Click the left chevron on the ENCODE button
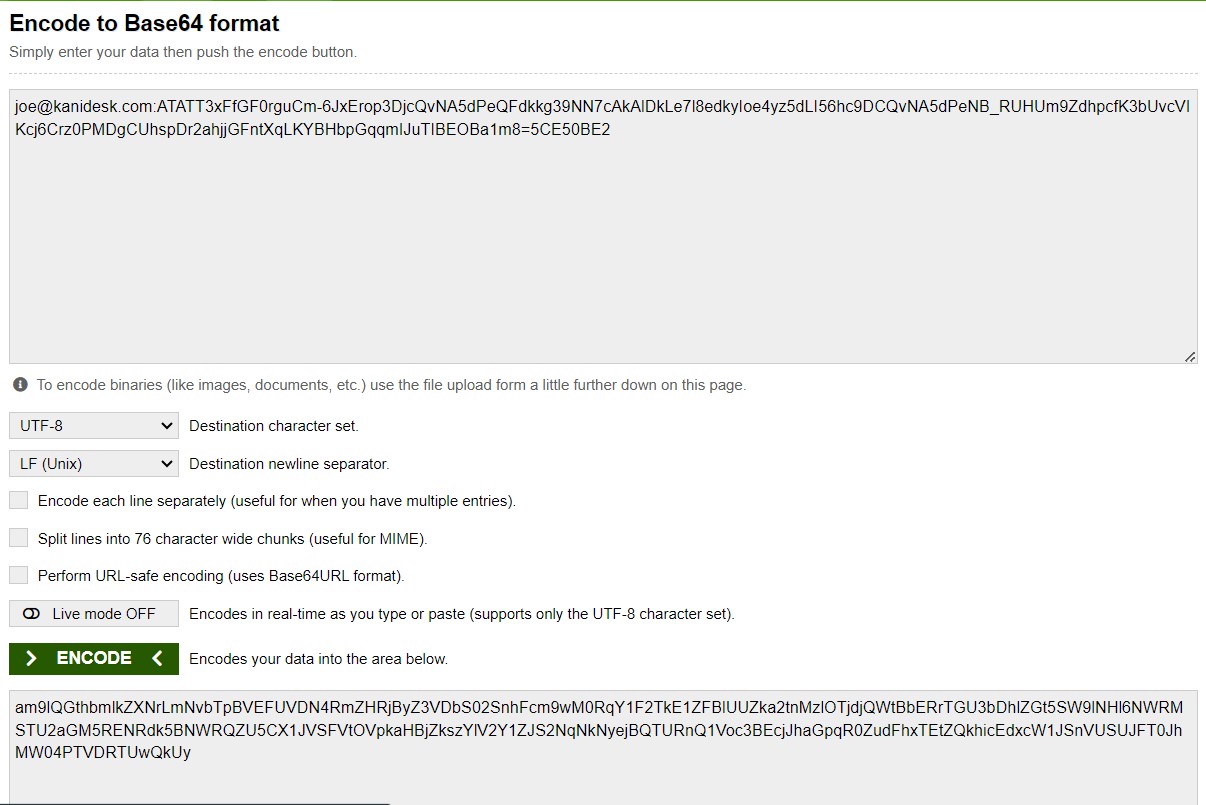 coord(157,658)
